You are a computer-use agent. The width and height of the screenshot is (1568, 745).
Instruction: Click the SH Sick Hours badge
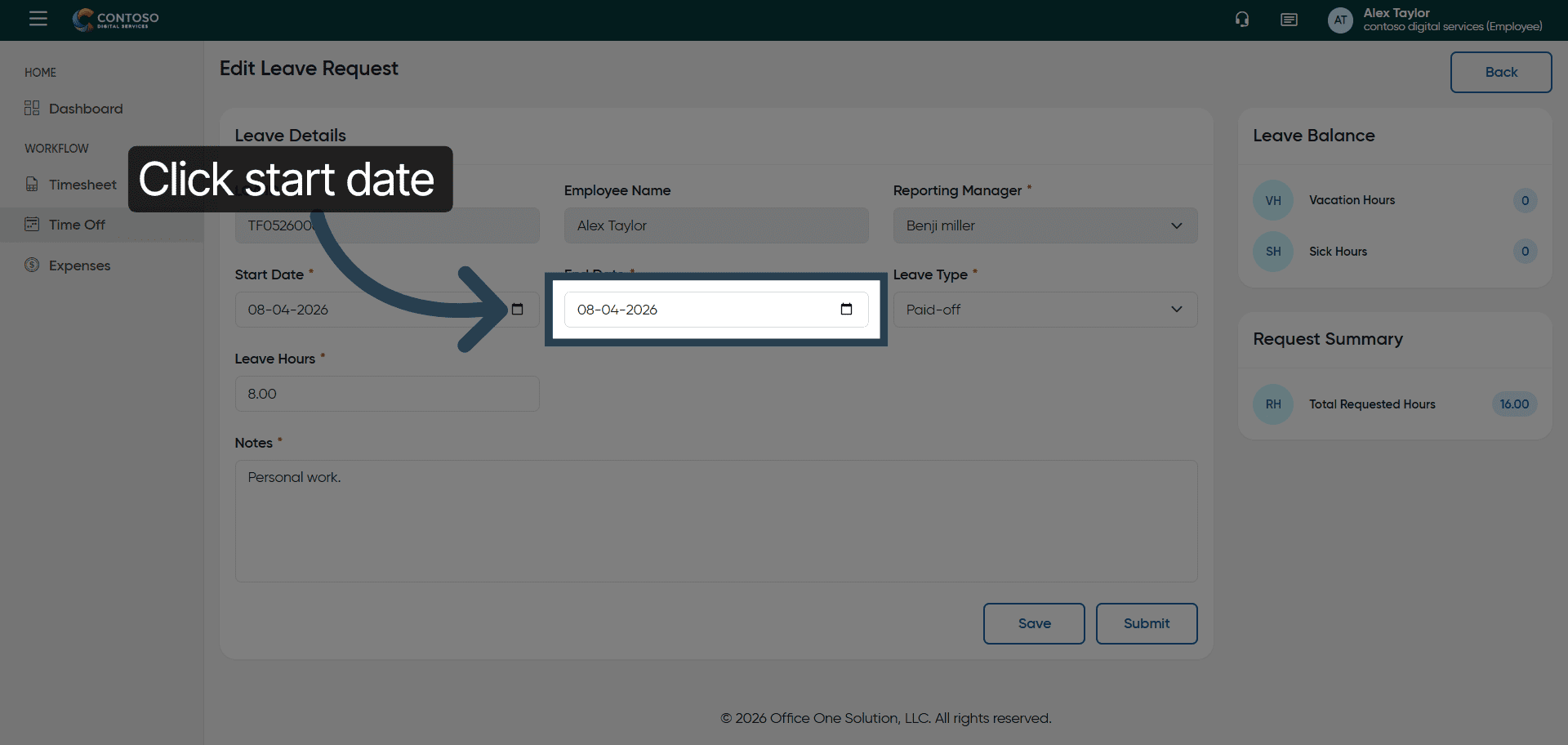point(1272,252)
